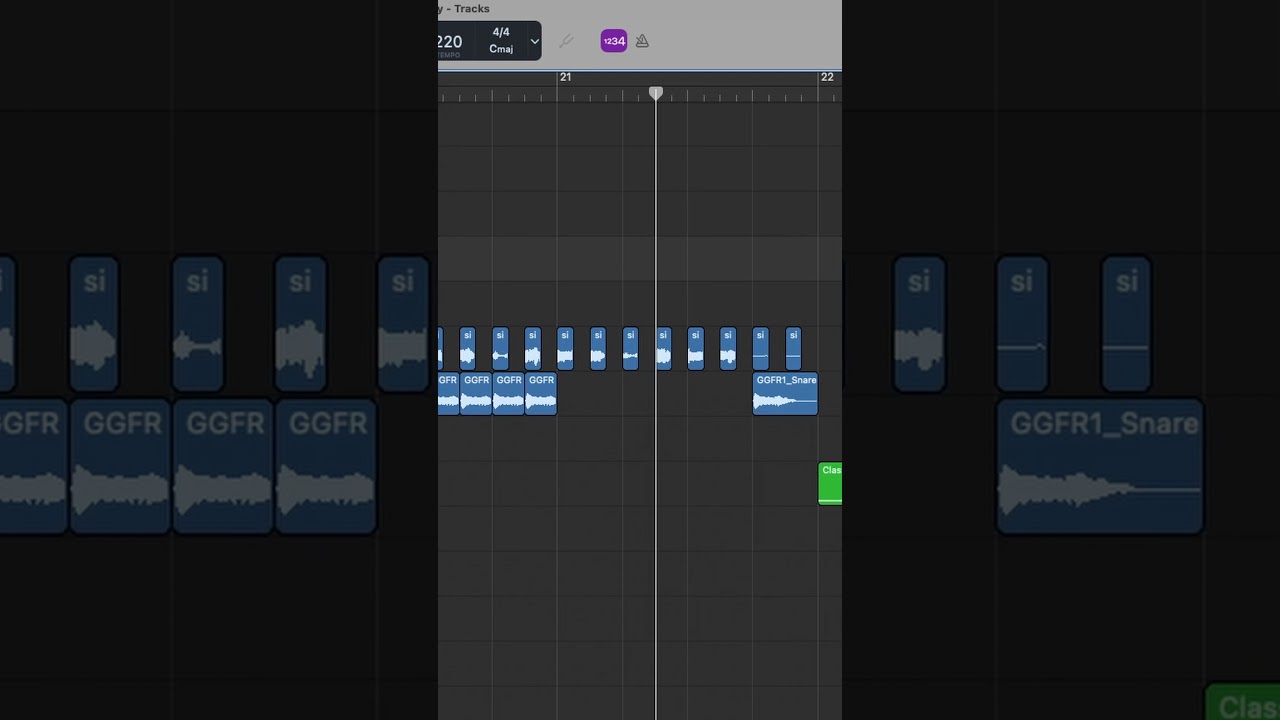Select the 220 tempo value
1280x720 pixels.
[x=450, y=41]
